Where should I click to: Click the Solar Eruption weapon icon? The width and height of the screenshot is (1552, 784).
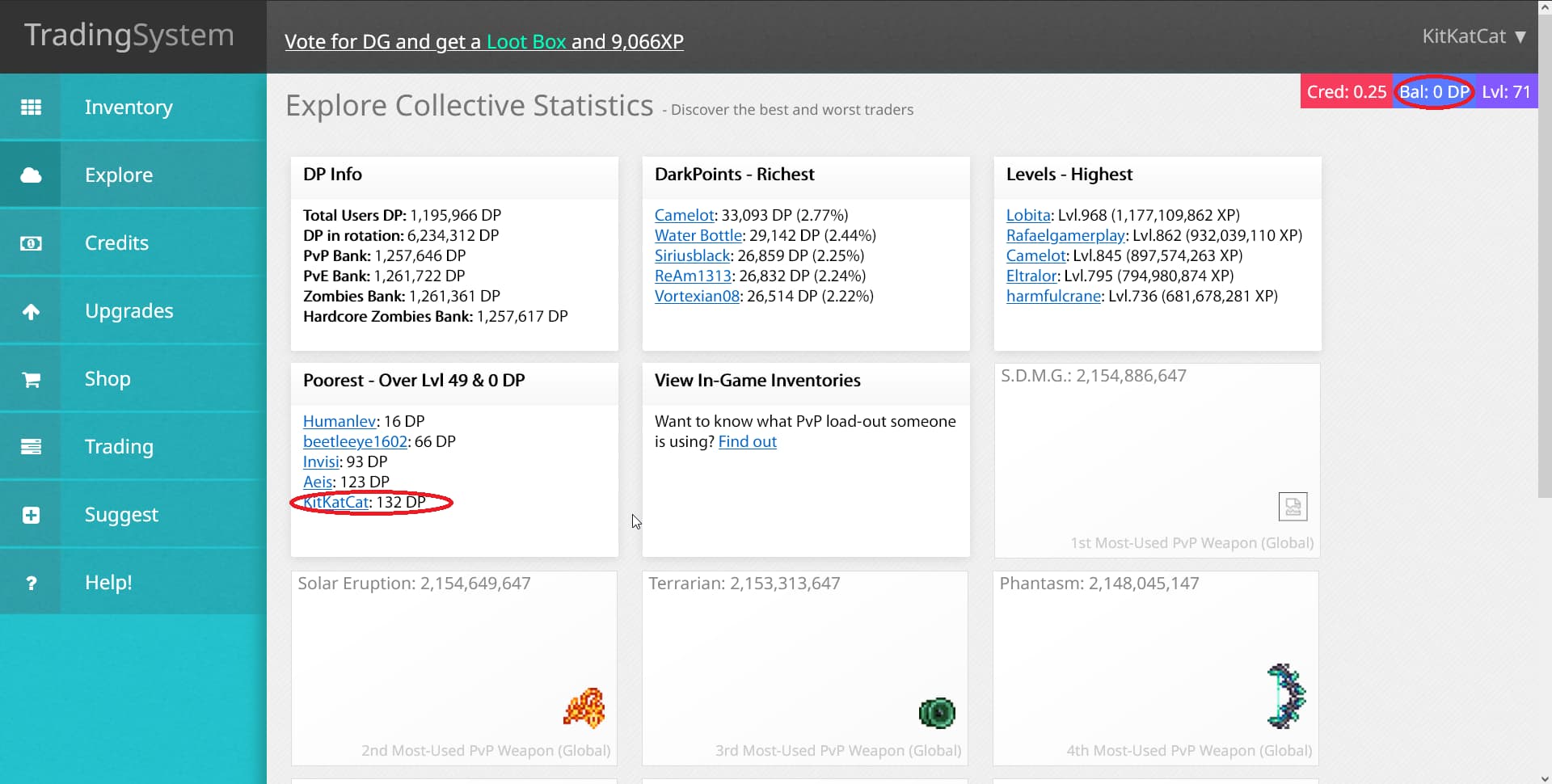tap(584, 708)
